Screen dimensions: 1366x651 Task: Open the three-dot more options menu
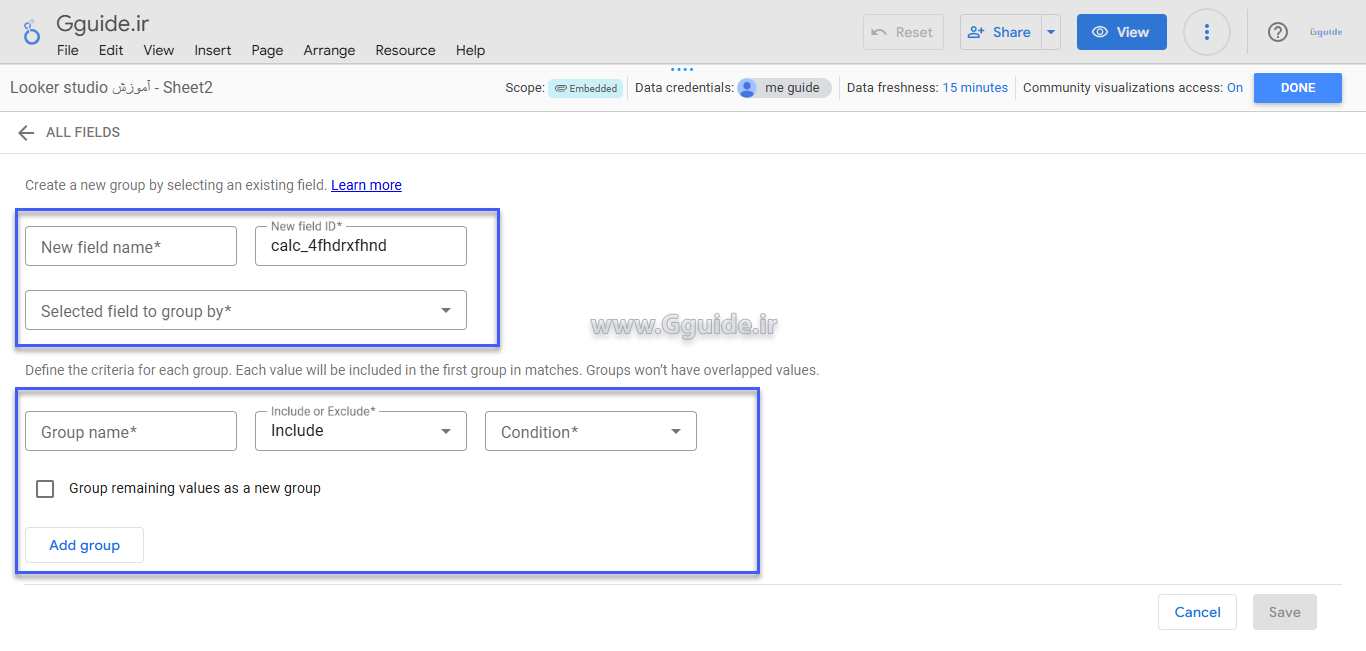pos(1207,32)
